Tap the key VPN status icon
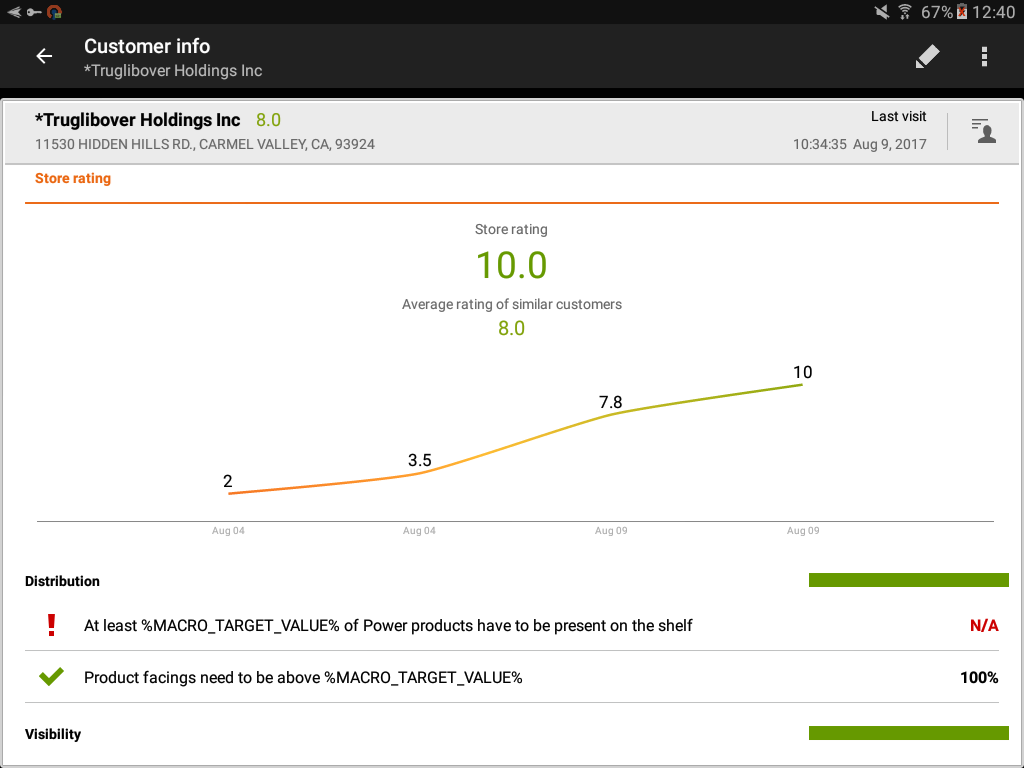1024x768 pixels. coord(34,12)
